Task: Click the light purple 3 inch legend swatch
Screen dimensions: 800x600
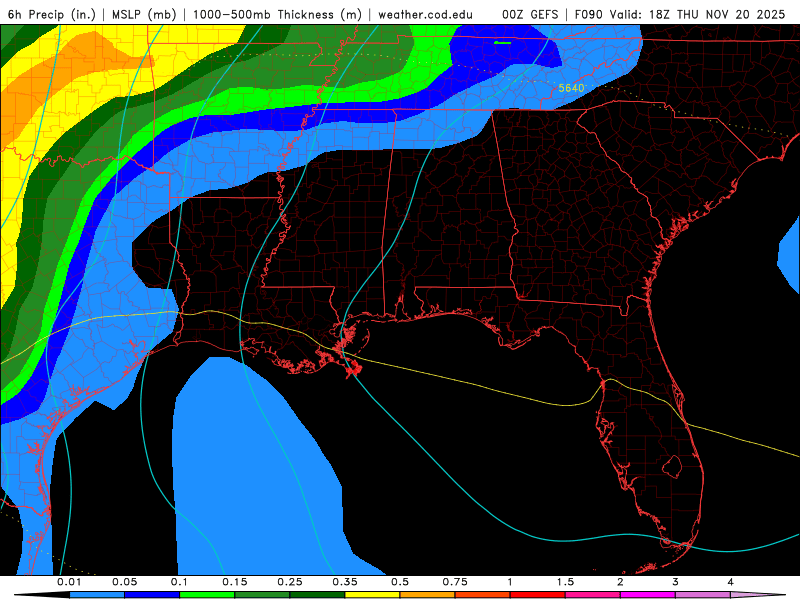Action: coord(703,595)
